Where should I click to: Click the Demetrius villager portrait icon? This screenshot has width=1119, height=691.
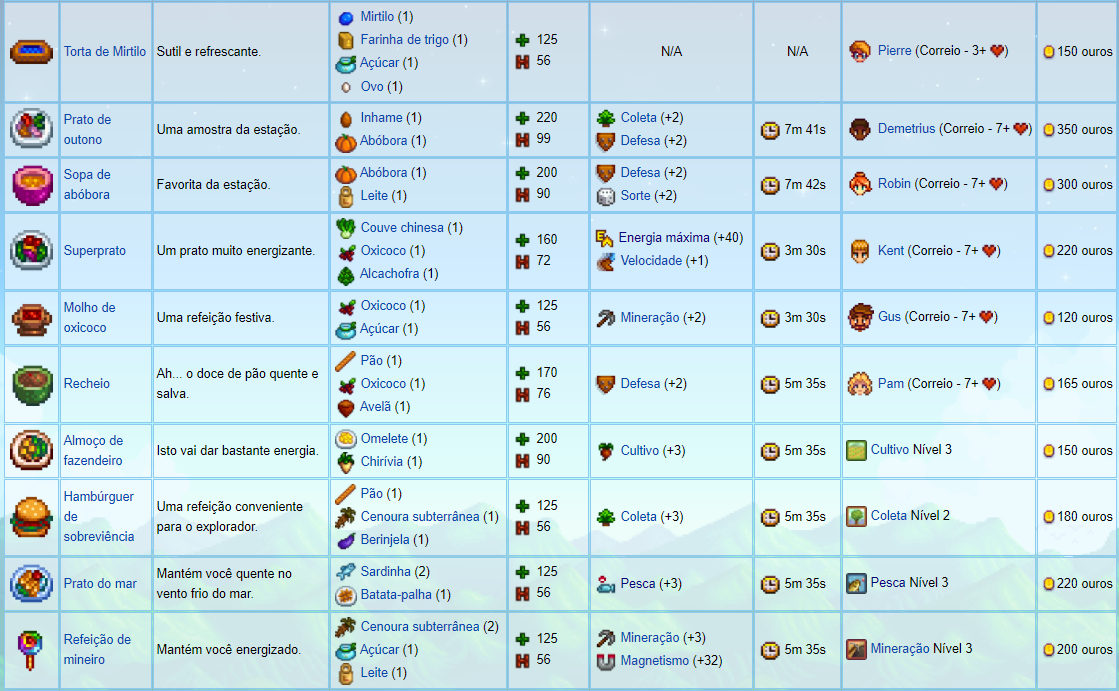[860, 129]
